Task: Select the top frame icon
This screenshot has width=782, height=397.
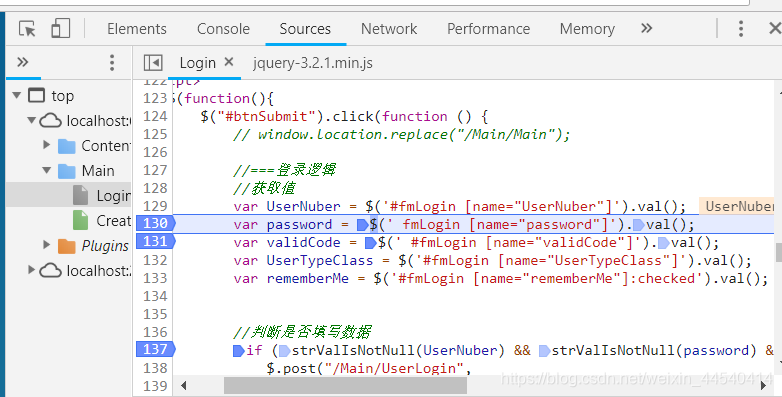Action: point(36,95)
